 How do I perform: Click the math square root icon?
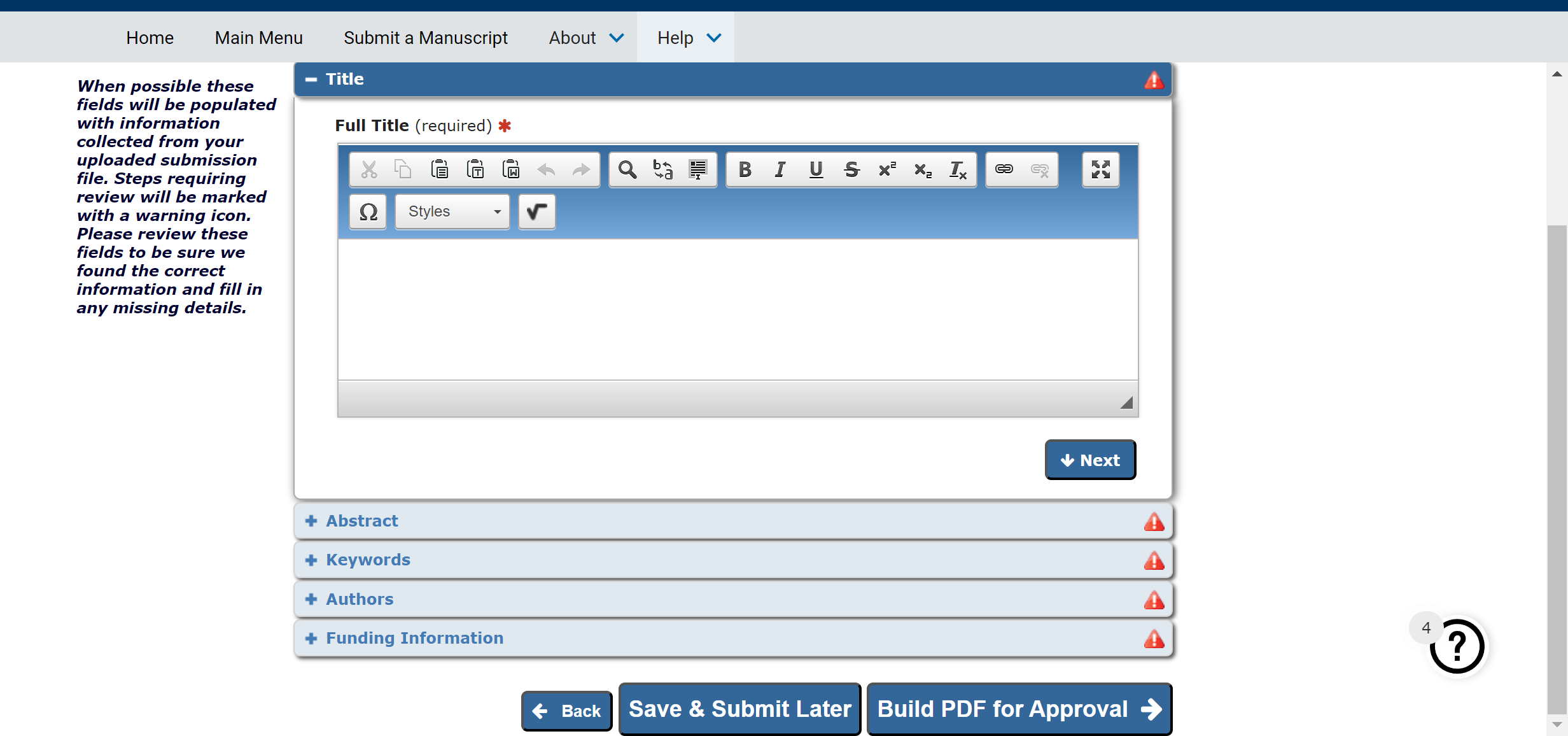[536, 212]
